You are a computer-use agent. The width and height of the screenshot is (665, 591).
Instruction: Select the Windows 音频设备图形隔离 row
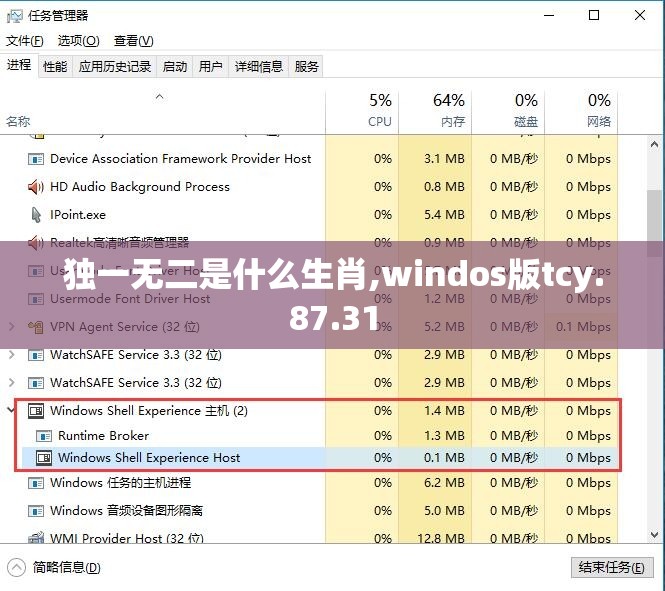309,511
